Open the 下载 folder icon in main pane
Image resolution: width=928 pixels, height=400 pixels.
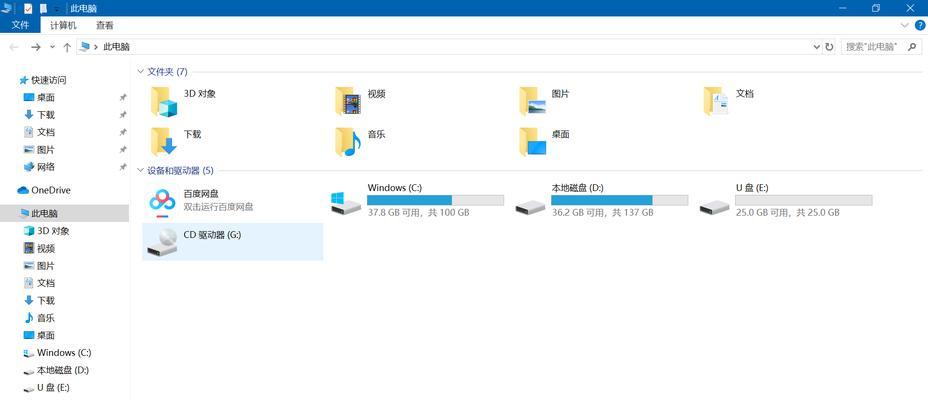164,142
